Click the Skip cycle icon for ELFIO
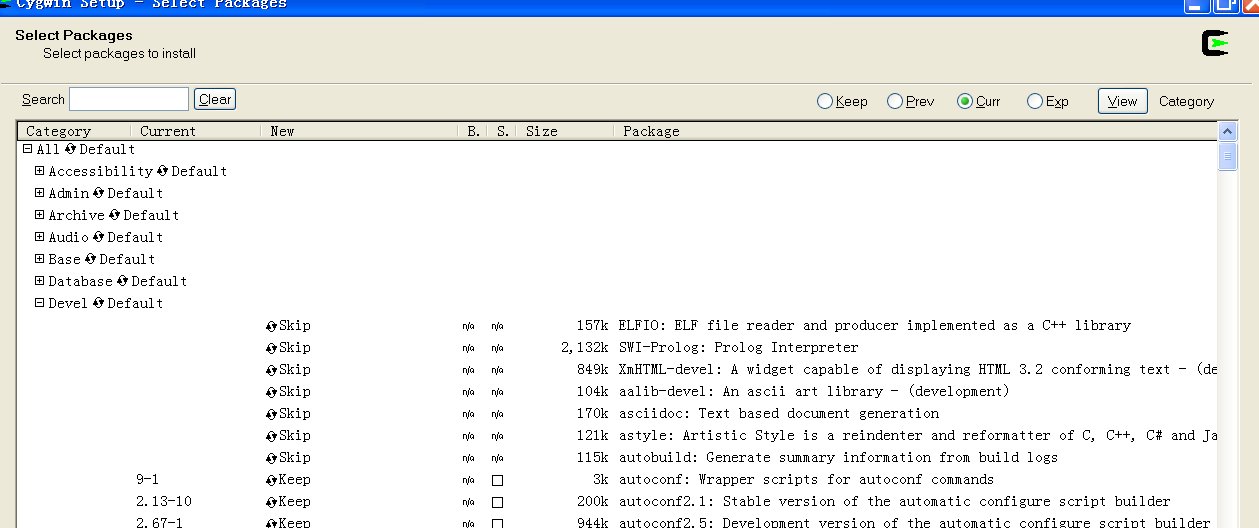This screenshot has width=1259, height=528. point(271,326)
